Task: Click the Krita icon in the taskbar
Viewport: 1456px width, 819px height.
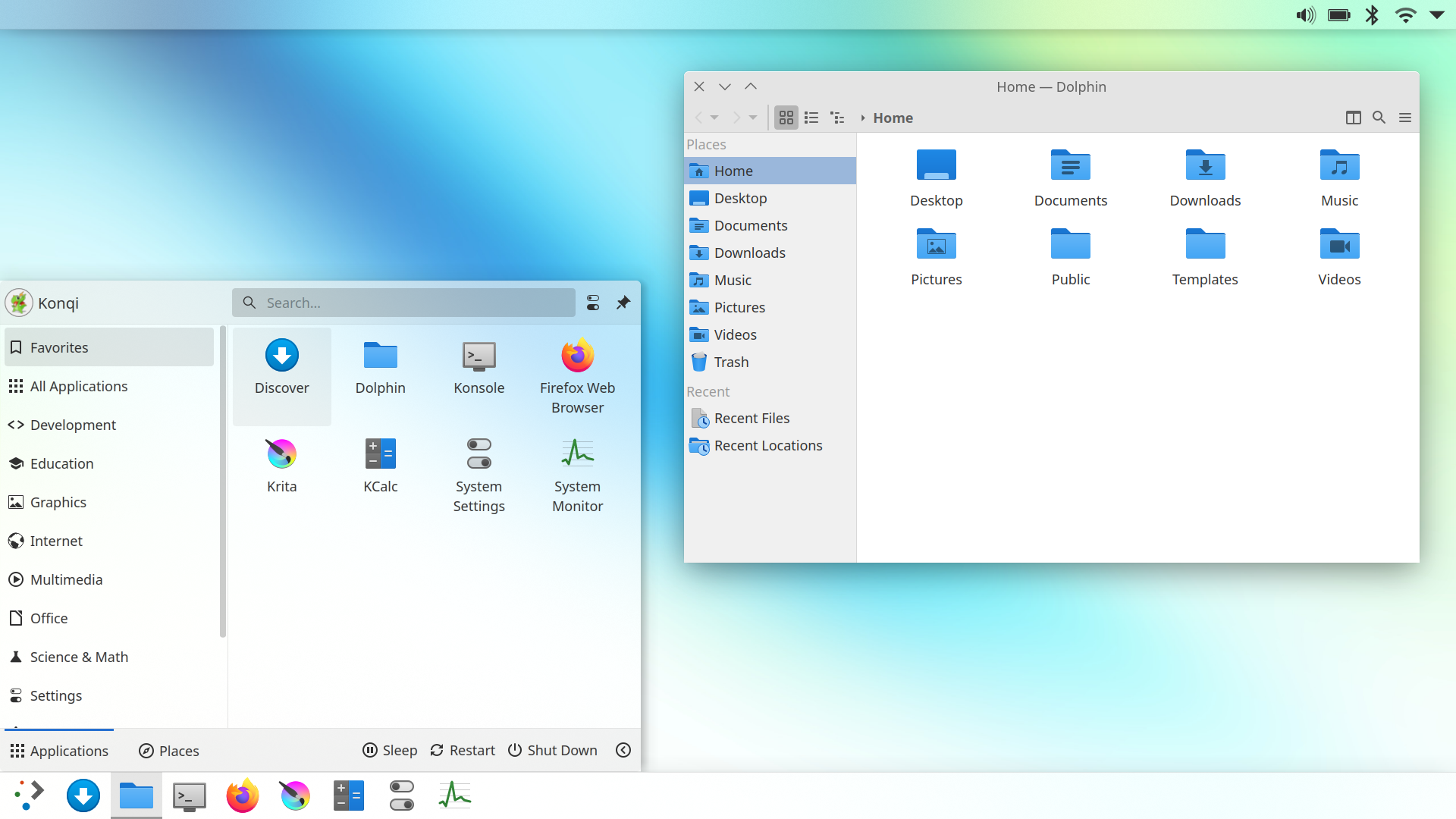Action: 296,795
